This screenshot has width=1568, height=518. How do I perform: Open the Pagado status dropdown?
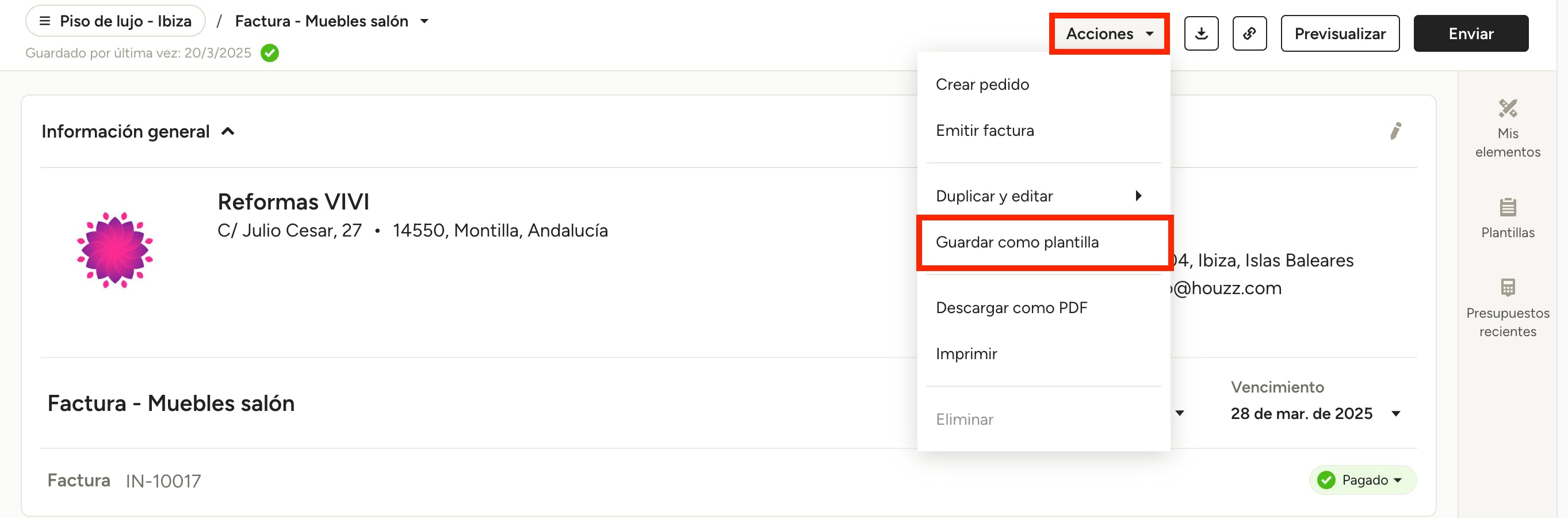[1362, 480]
